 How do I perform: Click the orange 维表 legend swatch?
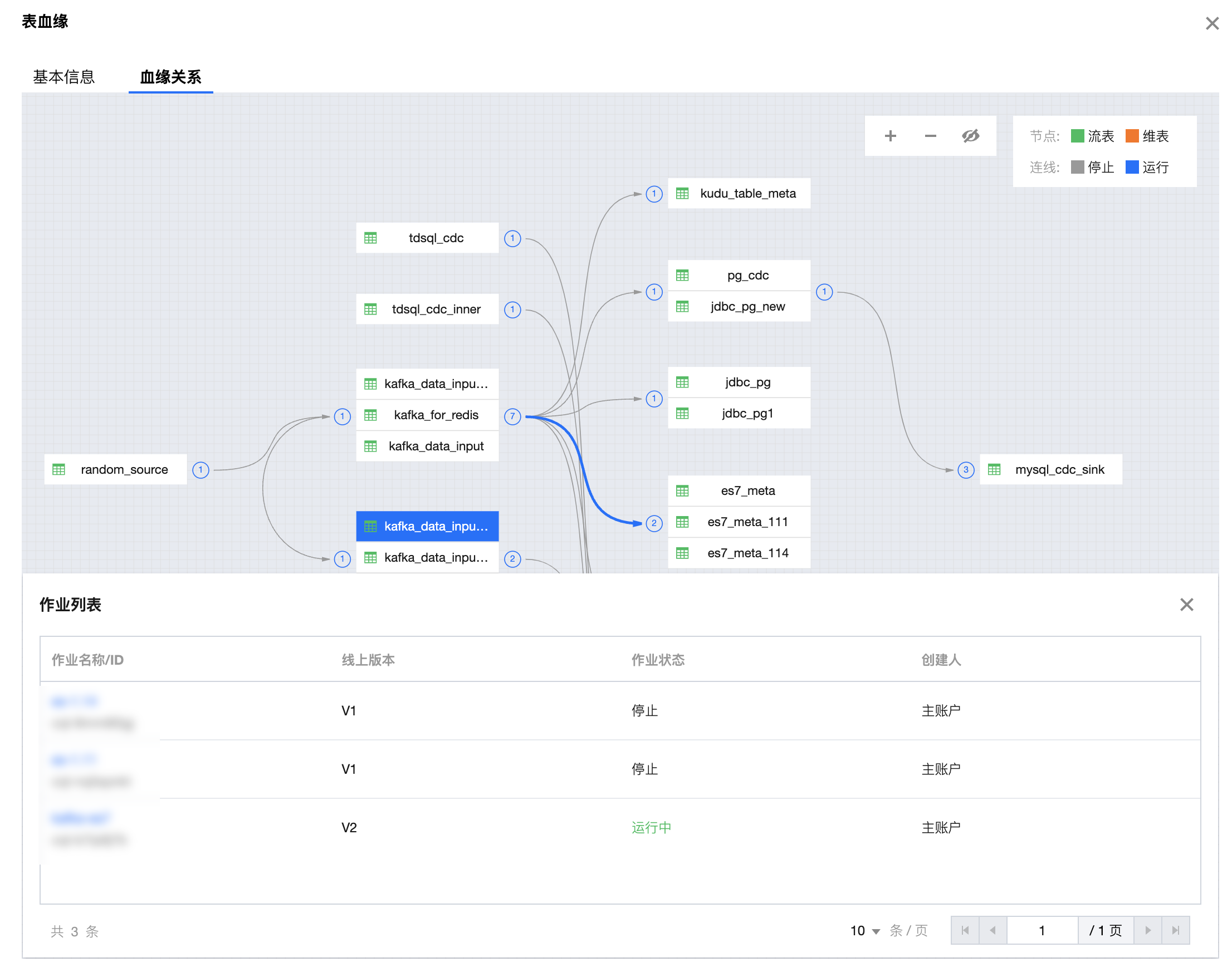[1132, 136]
